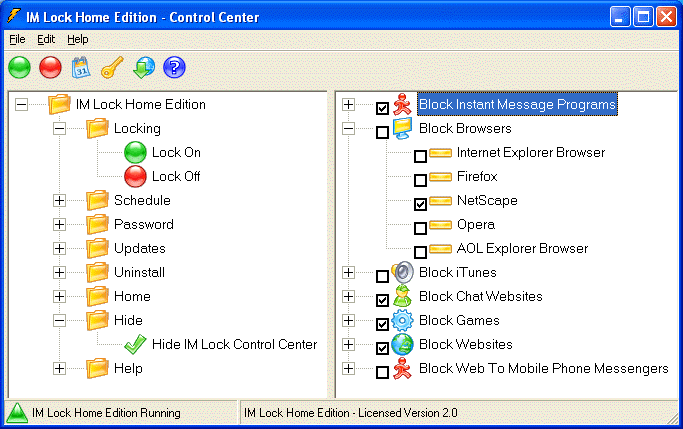Click the speaker icon for Block iTunes
This screenshot has height=429, width=683.
tap(402, 272)
